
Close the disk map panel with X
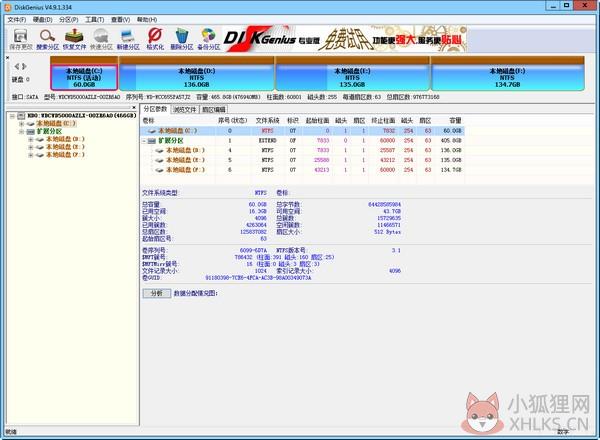8,58
